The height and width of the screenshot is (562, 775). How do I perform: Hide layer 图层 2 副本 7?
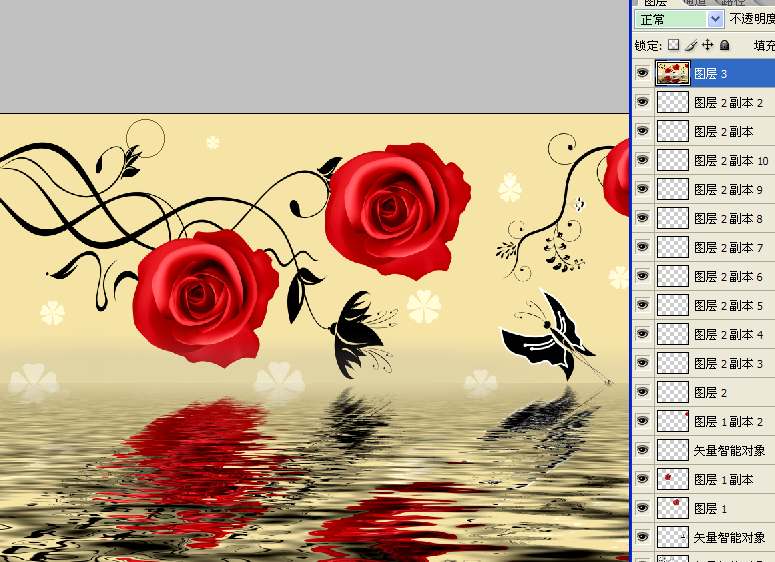(642, 247)
